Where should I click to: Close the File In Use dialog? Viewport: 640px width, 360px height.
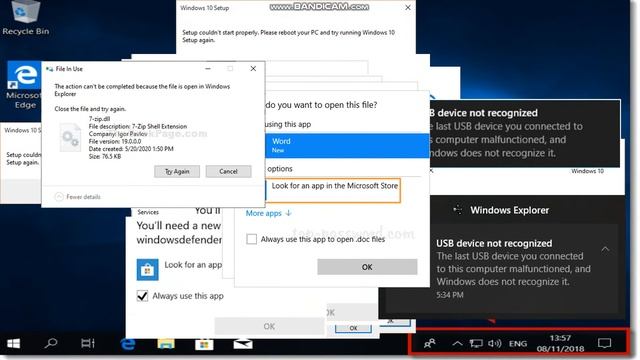pyautogui.click(x=253, y=69)
